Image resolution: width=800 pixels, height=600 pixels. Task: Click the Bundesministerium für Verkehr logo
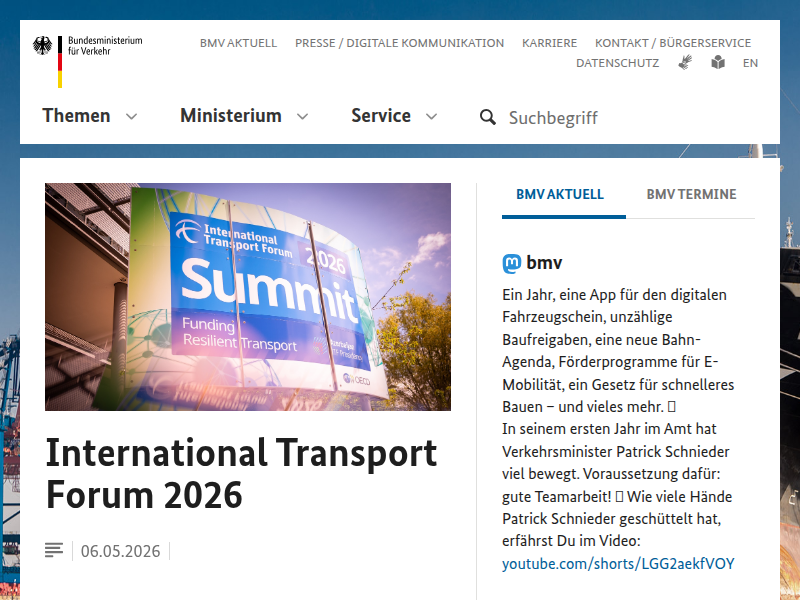[x=88, y=61]
